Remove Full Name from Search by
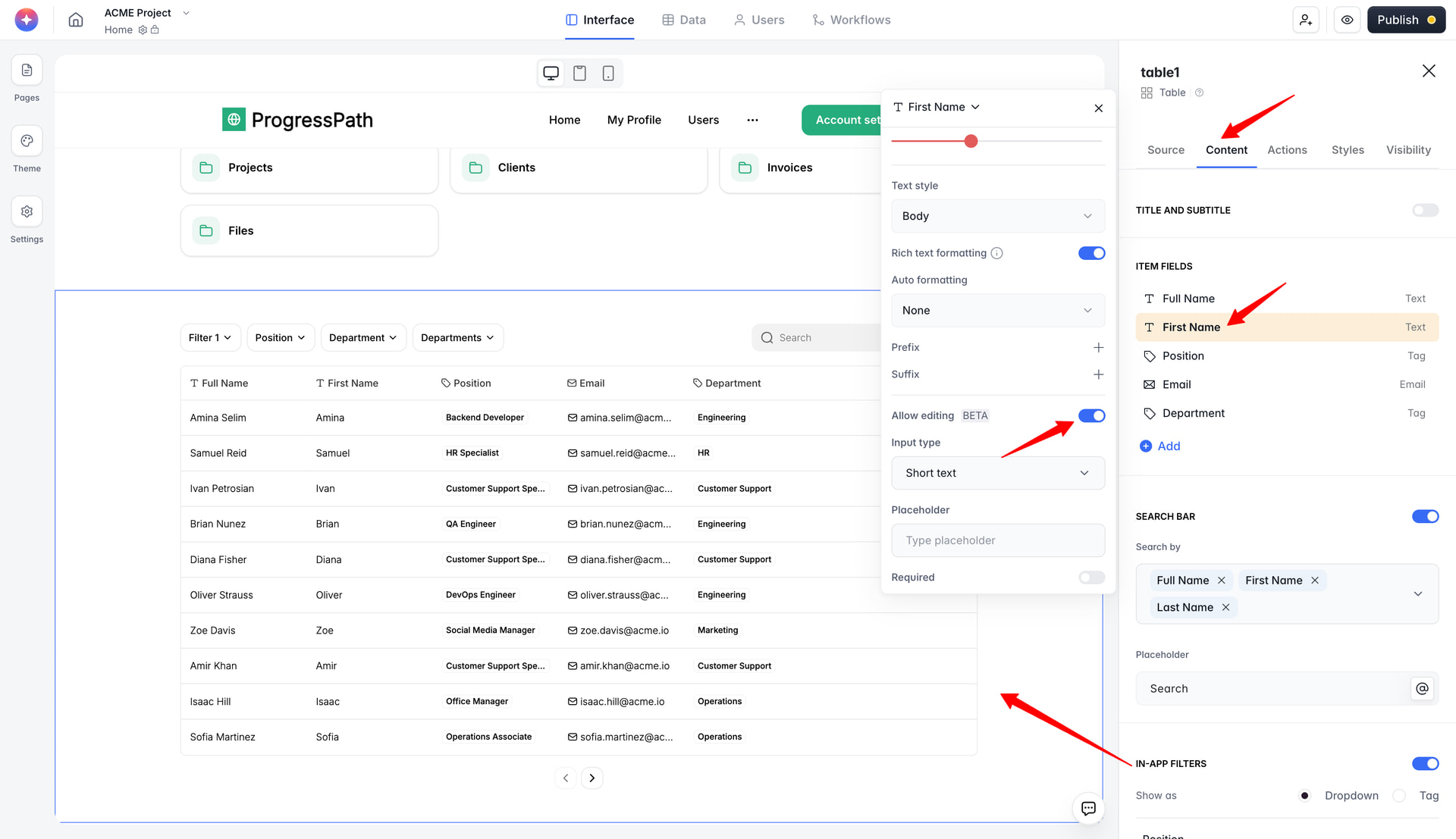1456x839 pixels. 1221,581
